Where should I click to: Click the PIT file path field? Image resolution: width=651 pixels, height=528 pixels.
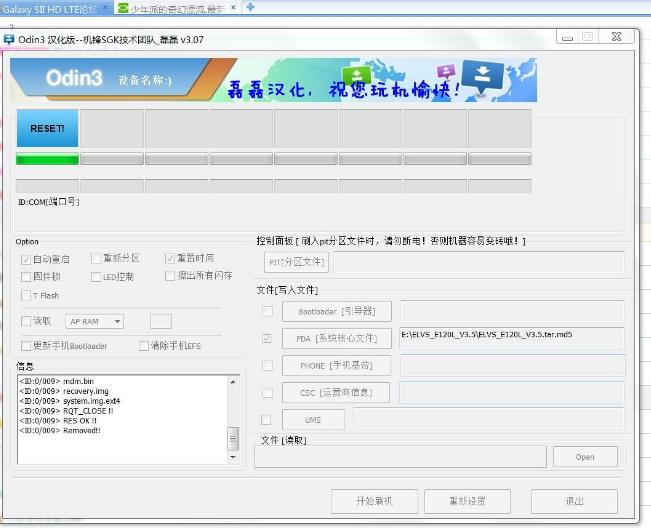click(479, 262)
